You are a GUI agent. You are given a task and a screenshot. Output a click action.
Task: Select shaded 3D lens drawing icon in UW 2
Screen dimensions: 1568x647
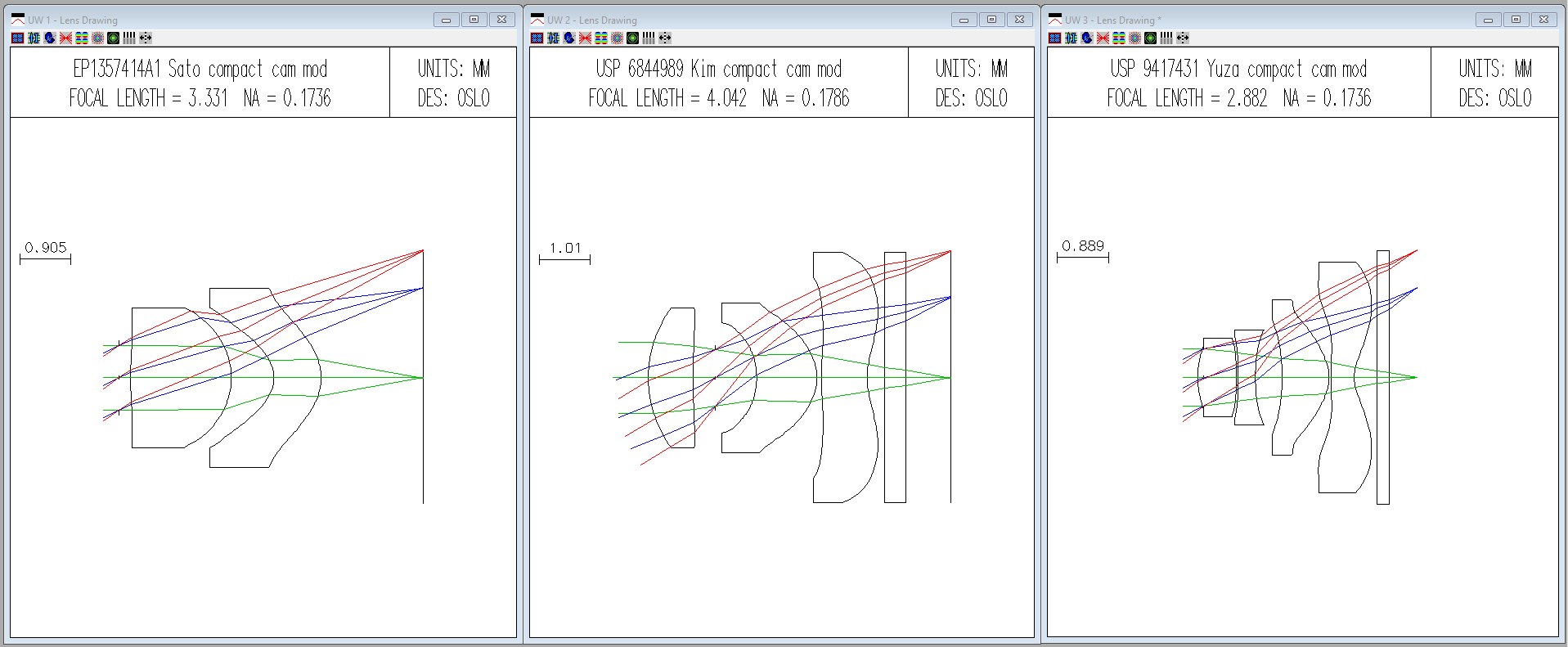click(x=569, y=38)
